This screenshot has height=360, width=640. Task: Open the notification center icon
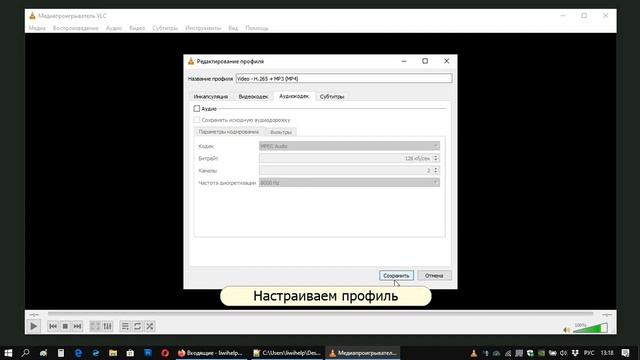(x=625, y=353)
